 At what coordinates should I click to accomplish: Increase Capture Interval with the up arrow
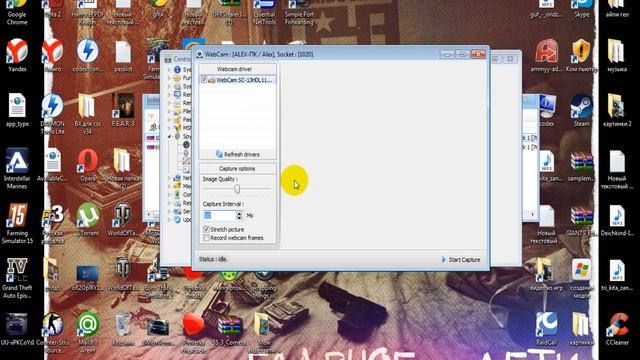239,213
